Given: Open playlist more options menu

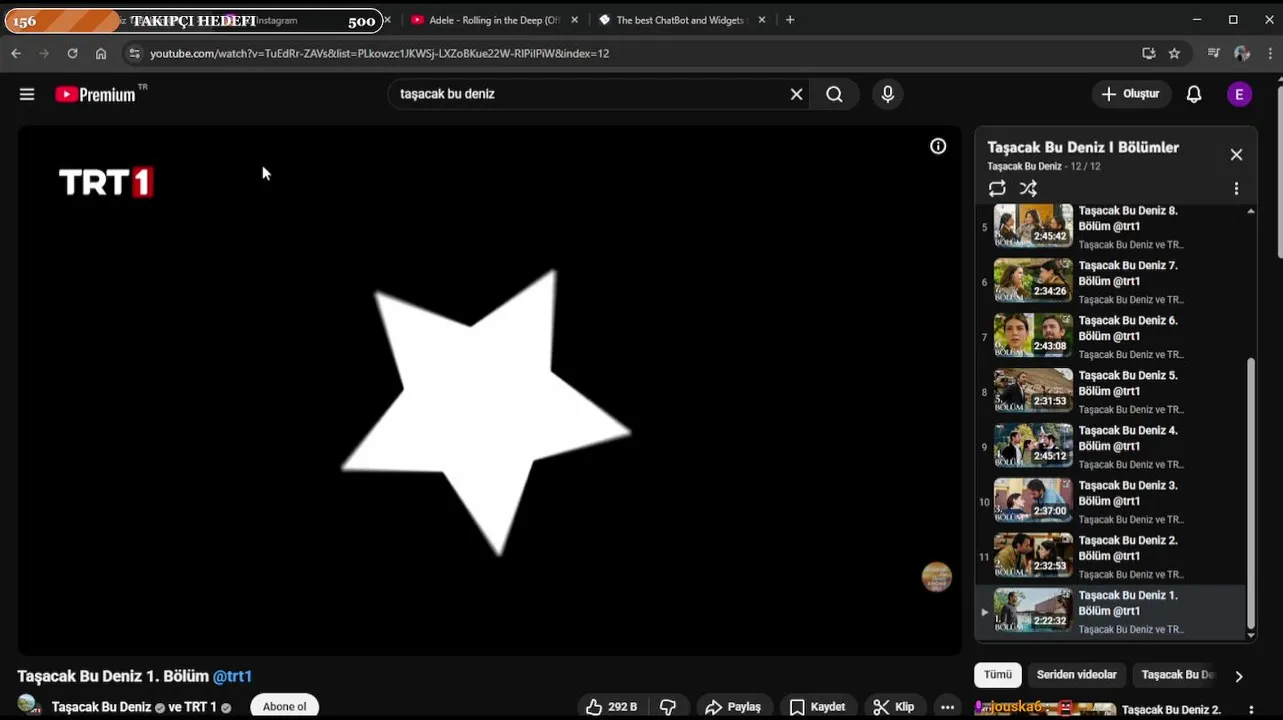Looking at the screenshot, I should point(1236,188).
